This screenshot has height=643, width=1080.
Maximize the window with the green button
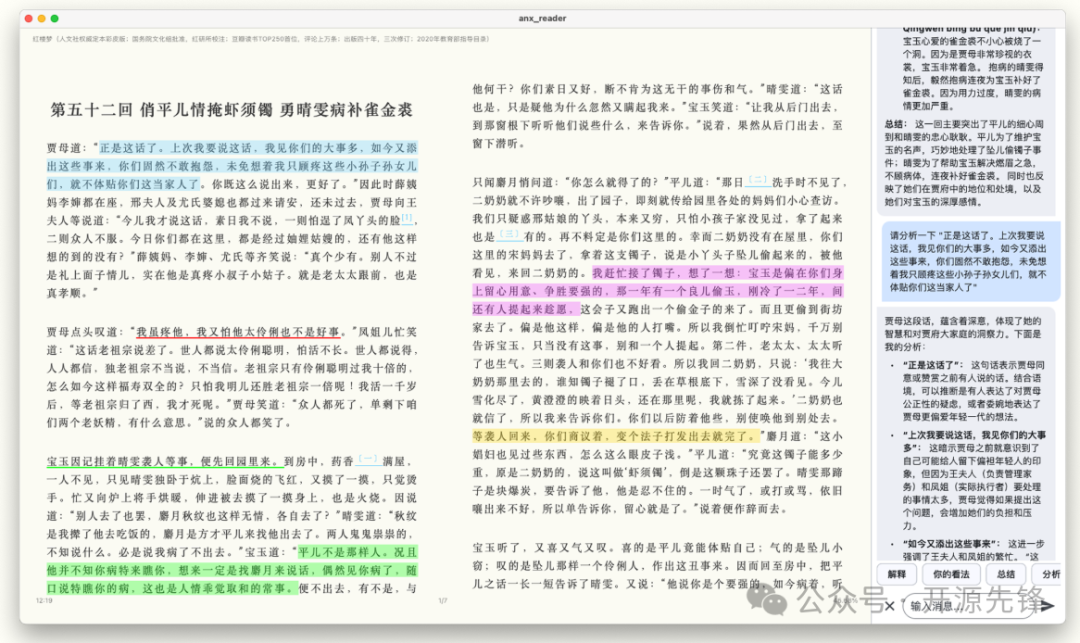pyautogui.click(x=54, y=19)
